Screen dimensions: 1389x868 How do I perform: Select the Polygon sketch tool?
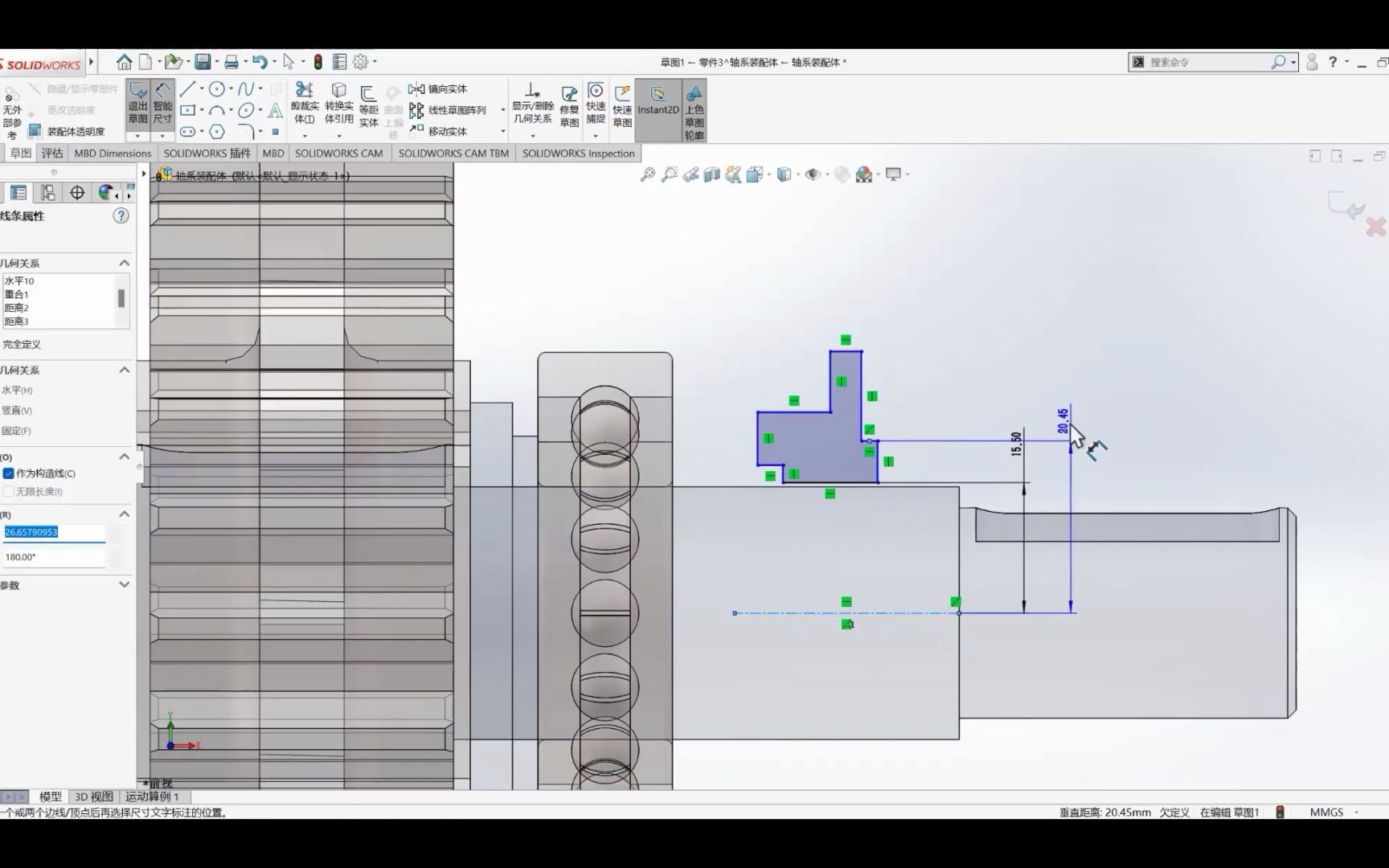(217, 131)
